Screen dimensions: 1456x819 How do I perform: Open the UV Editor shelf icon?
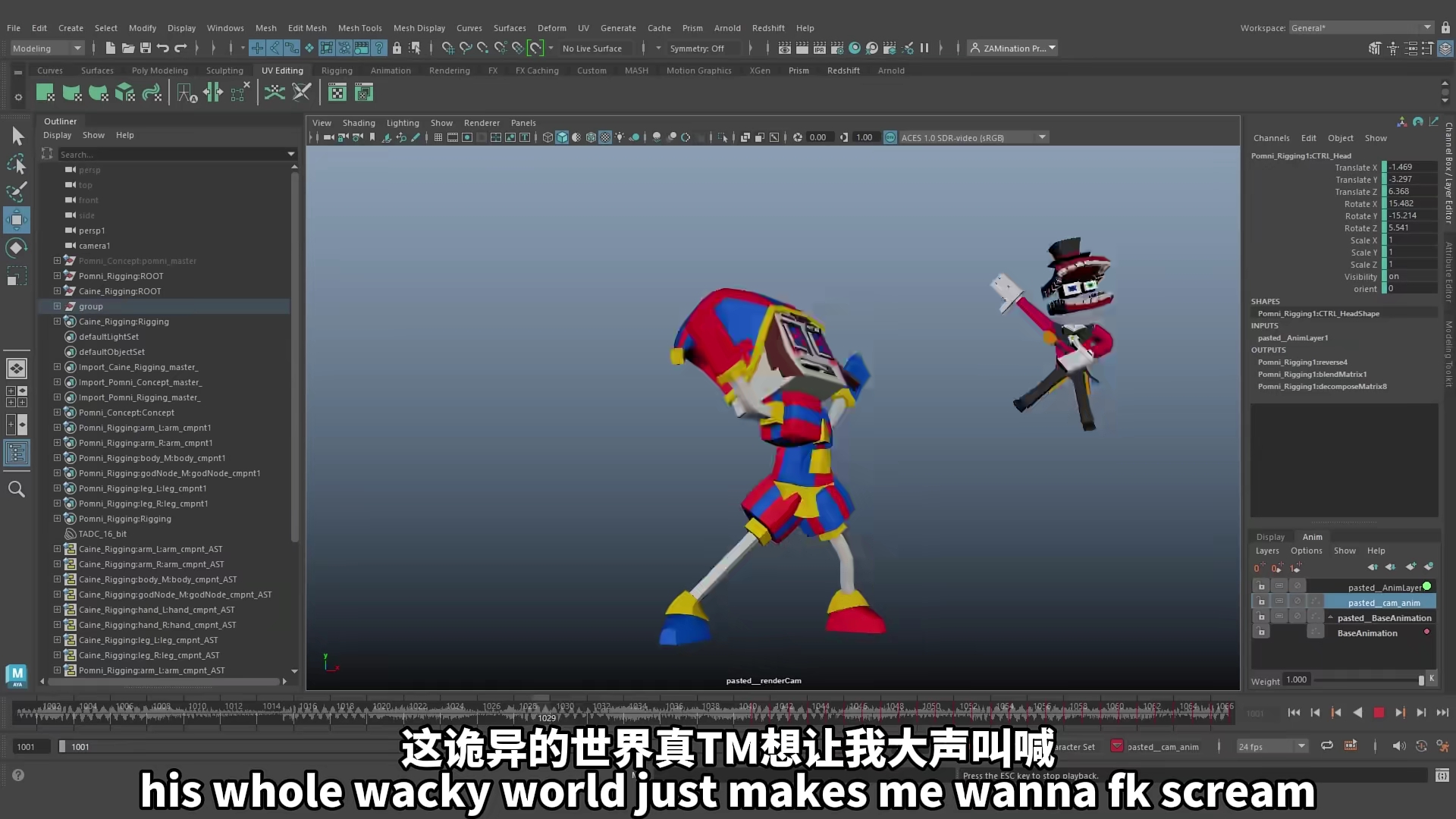click(x=337, y=93)
